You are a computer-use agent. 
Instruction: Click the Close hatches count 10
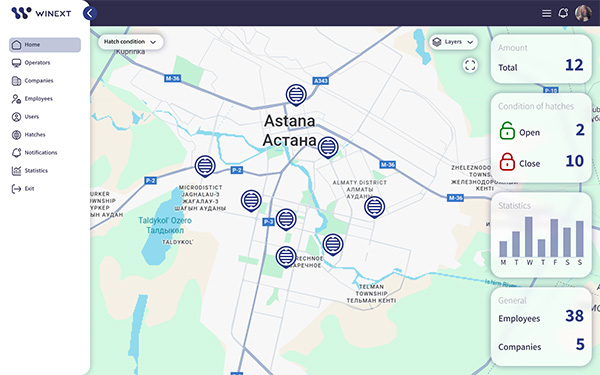click(x=575, y=161)
